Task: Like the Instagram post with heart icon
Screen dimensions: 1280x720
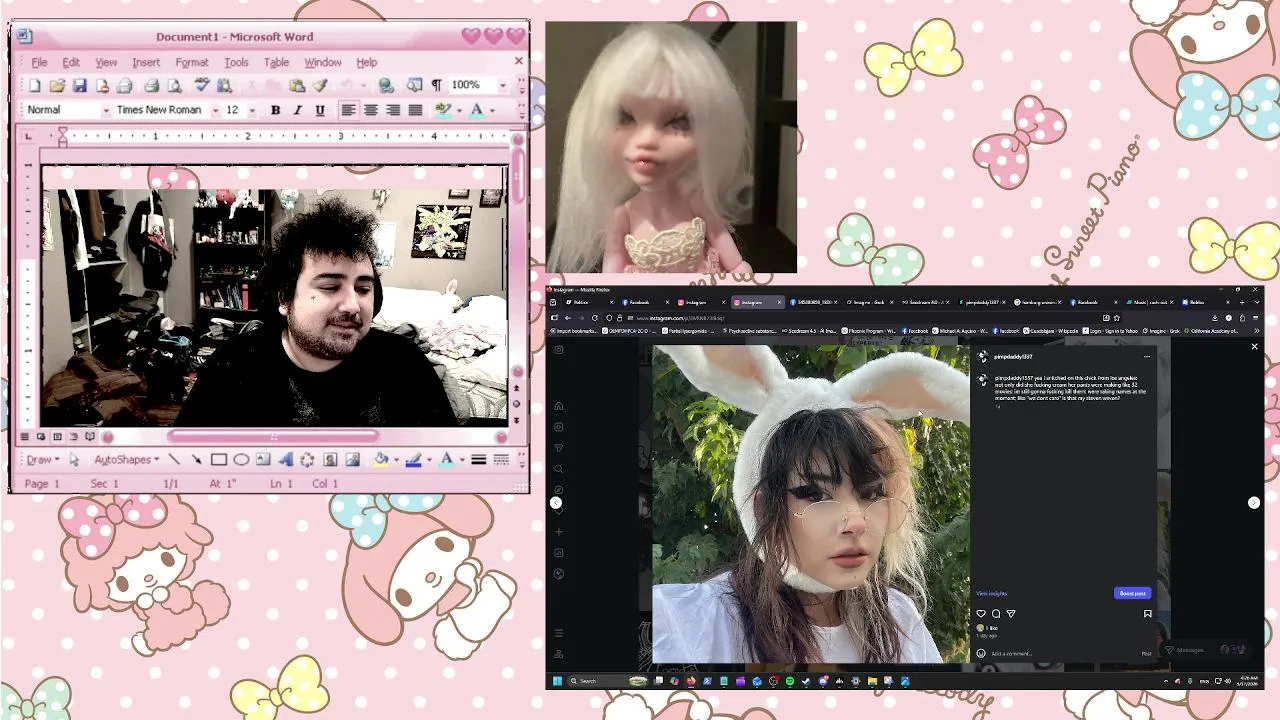Action: coord(981,614)
